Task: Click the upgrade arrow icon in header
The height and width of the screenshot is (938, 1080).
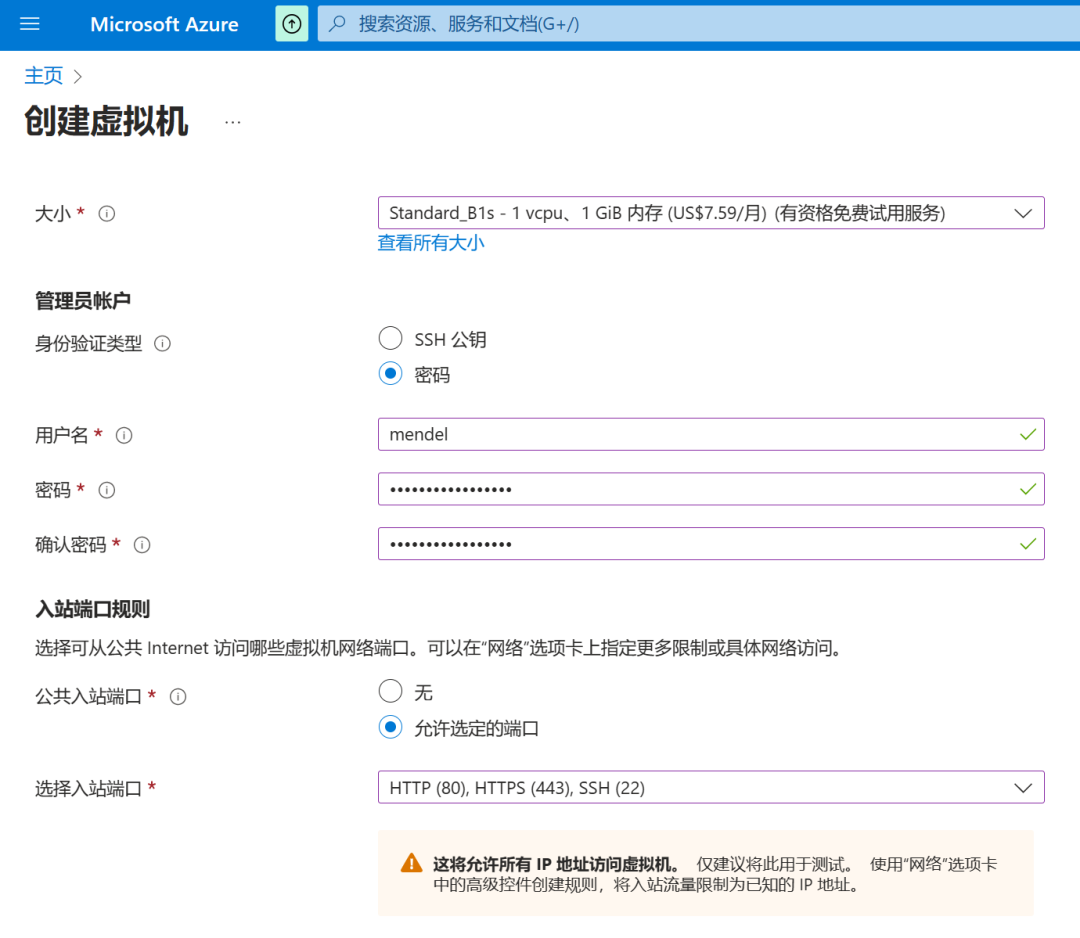Action: click(292, 24)
